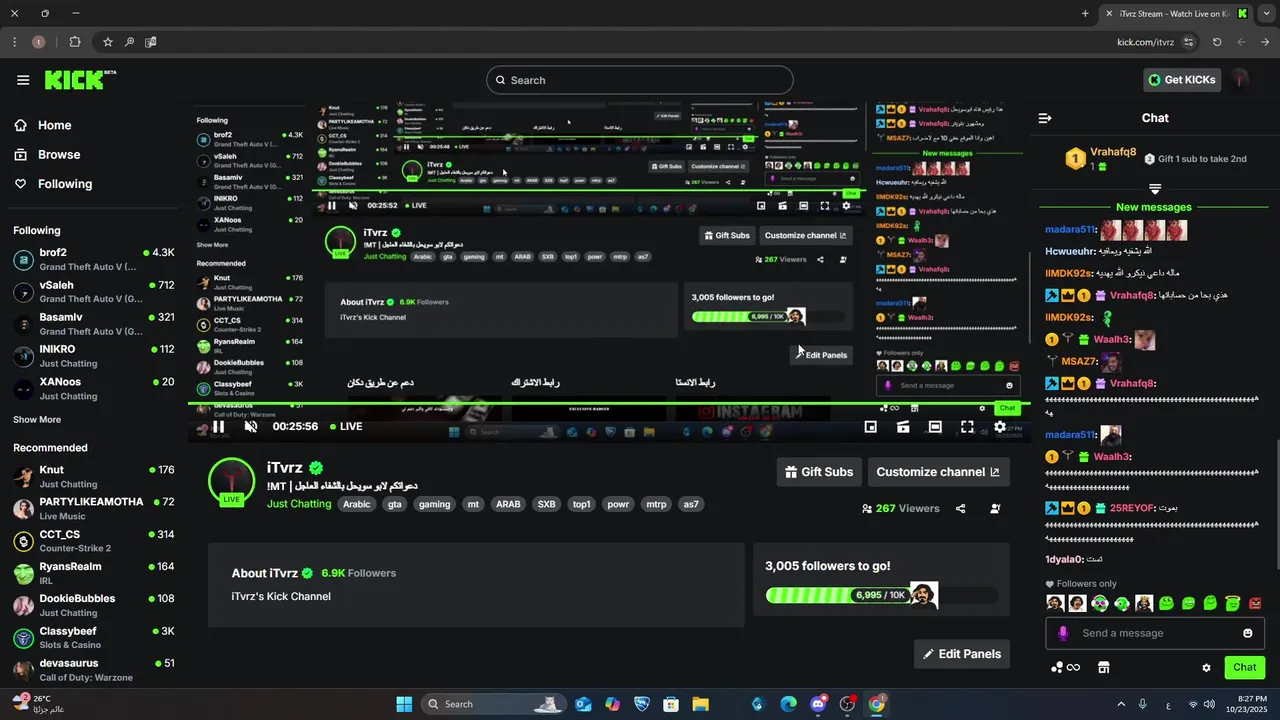This screenshot has width=1280, height=720.
Task: Select the gaming tag
Action: click(434, 504)
